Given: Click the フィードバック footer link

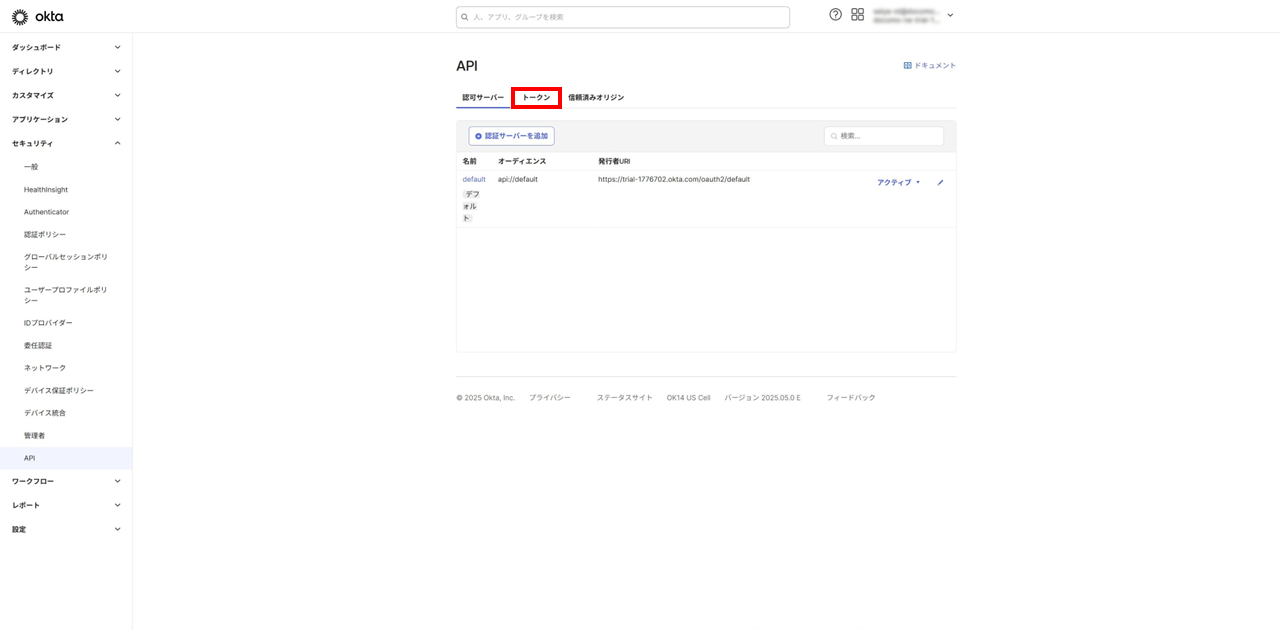Looking at the screenshot, I should point(850,398).
